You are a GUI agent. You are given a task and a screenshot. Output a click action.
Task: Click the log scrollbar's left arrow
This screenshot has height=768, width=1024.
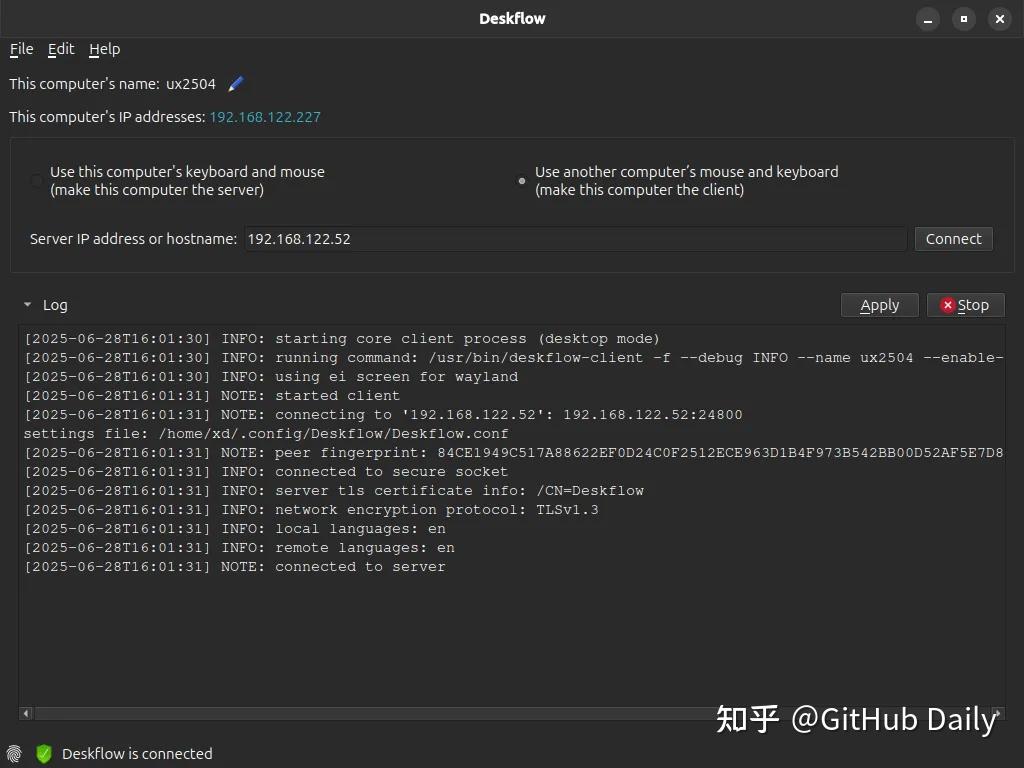(26, 713)
